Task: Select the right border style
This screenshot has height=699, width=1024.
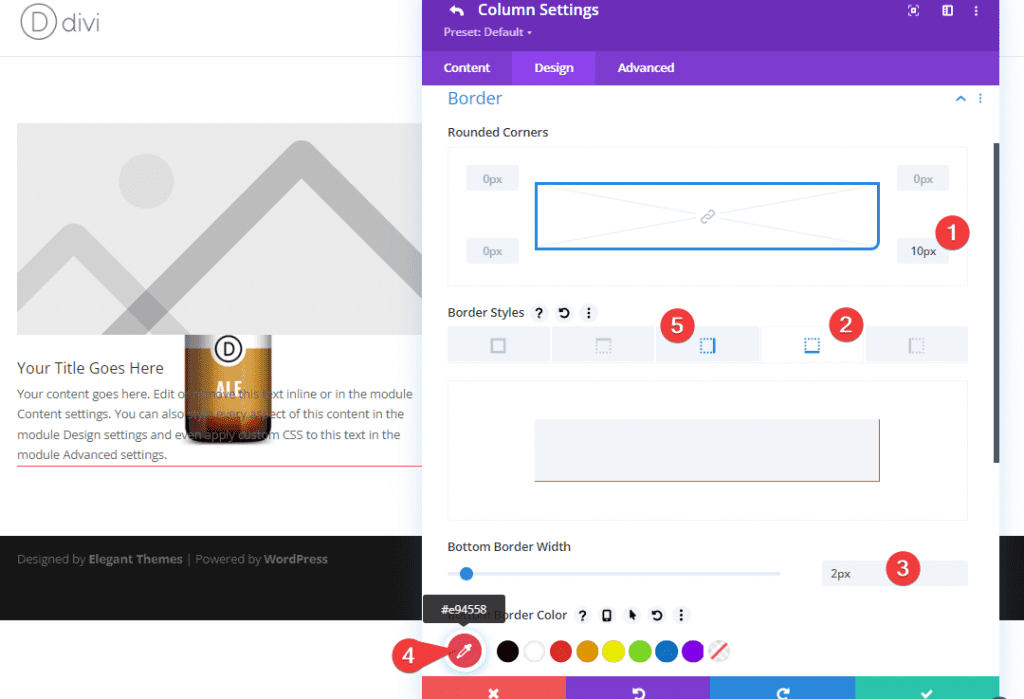Action: [707, 345]
